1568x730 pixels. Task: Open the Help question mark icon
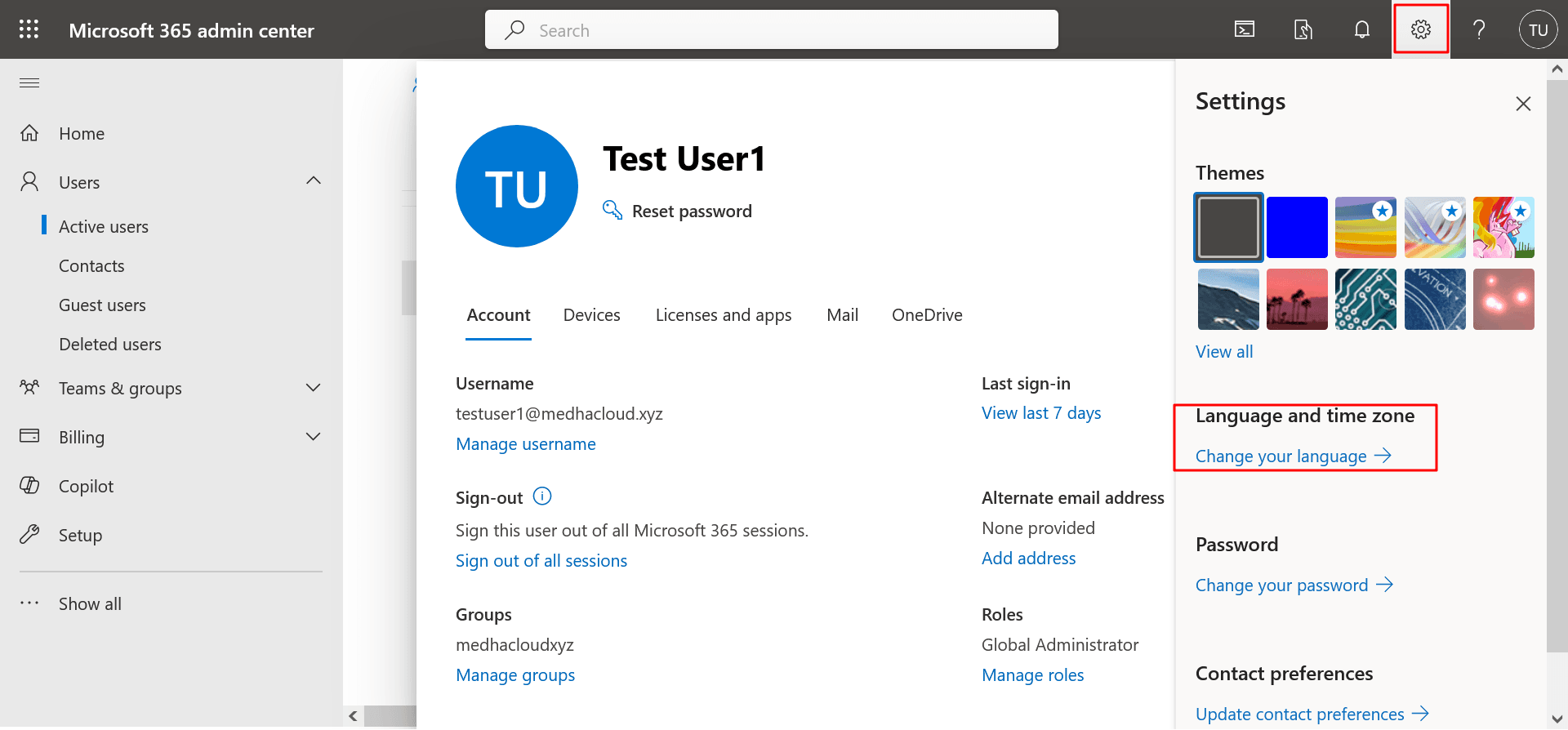pyautogui.click(x=1479, y=30)
